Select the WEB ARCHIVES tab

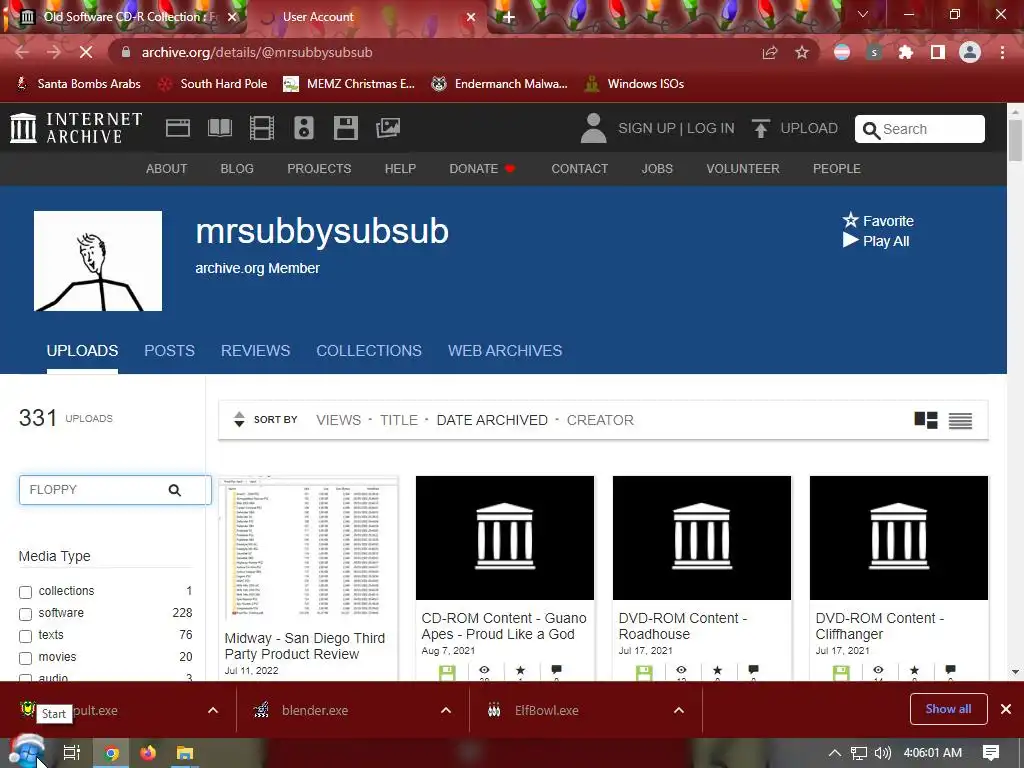(505, 351)
